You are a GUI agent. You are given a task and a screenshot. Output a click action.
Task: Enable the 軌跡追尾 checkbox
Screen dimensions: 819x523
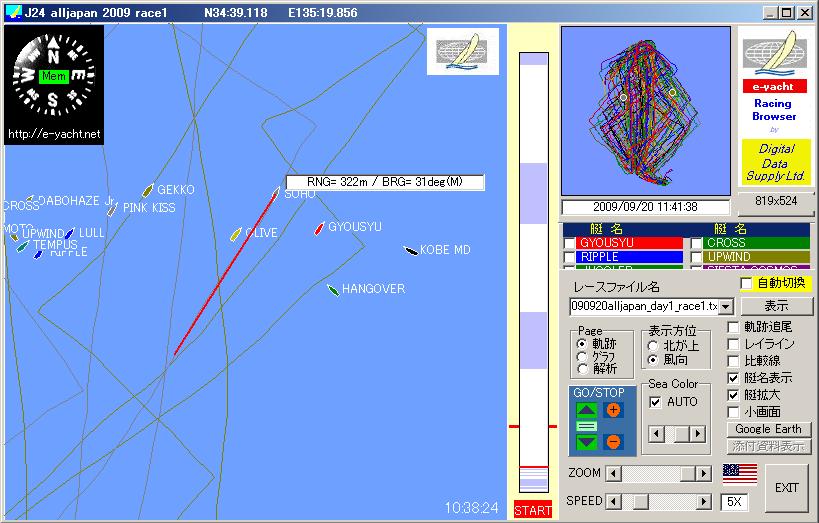click(x=733, y=328)
